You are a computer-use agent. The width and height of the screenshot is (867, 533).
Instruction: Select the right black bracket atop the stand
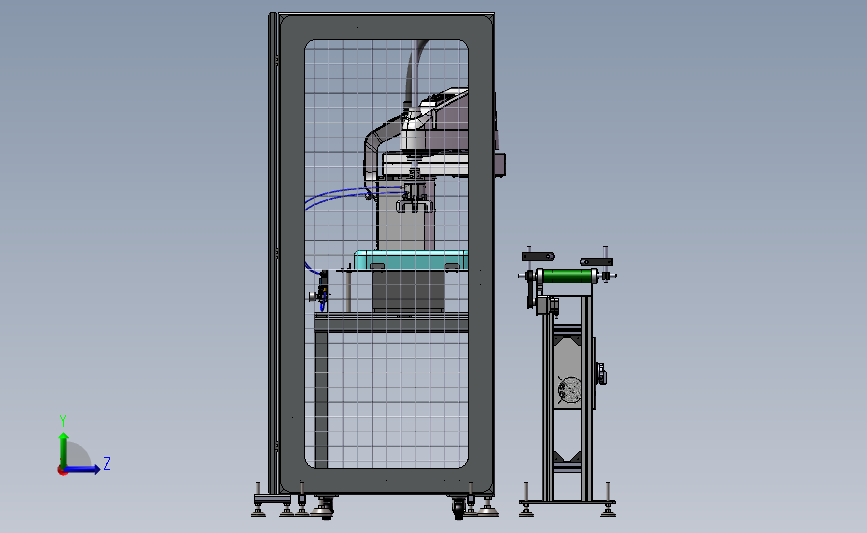pyautogui.click(x=596, y=262)
